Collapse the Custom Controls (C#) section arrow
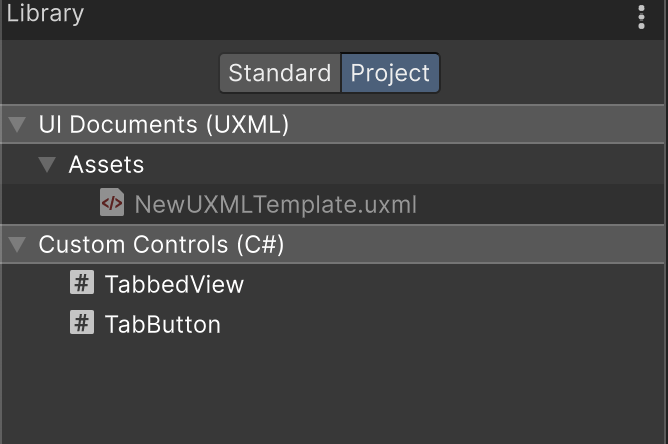Viewport: 668px width, 444px height. [17, 245]
